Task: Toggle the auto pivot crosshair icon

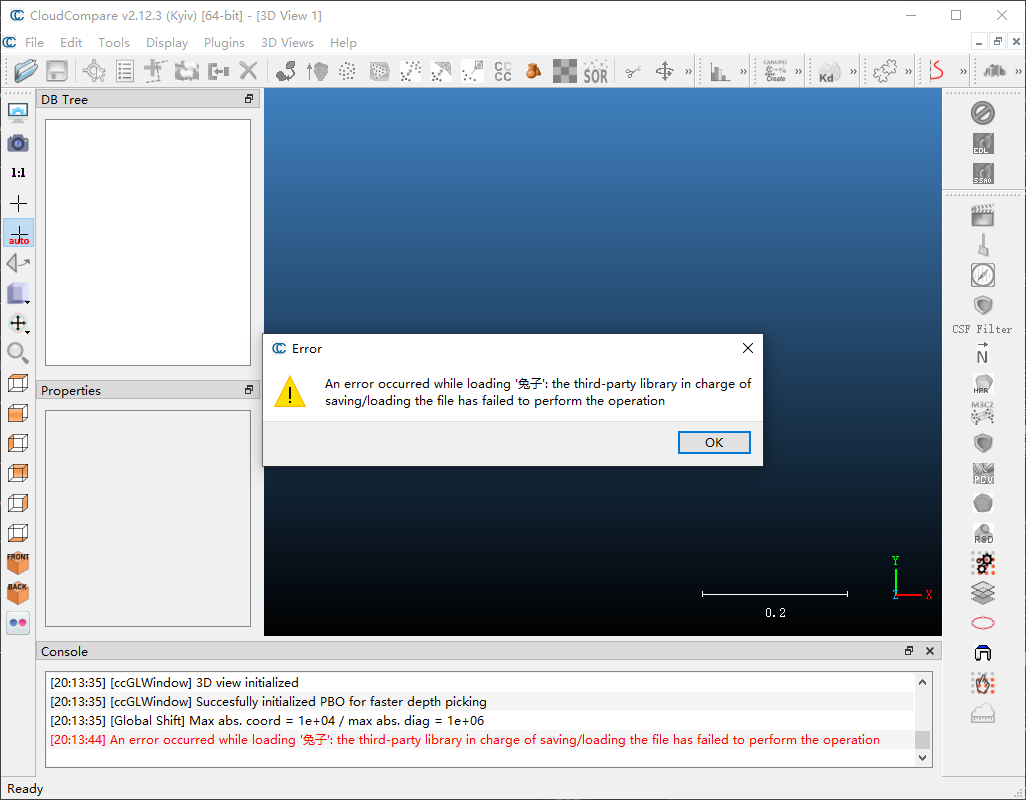Action: (18, 234)
